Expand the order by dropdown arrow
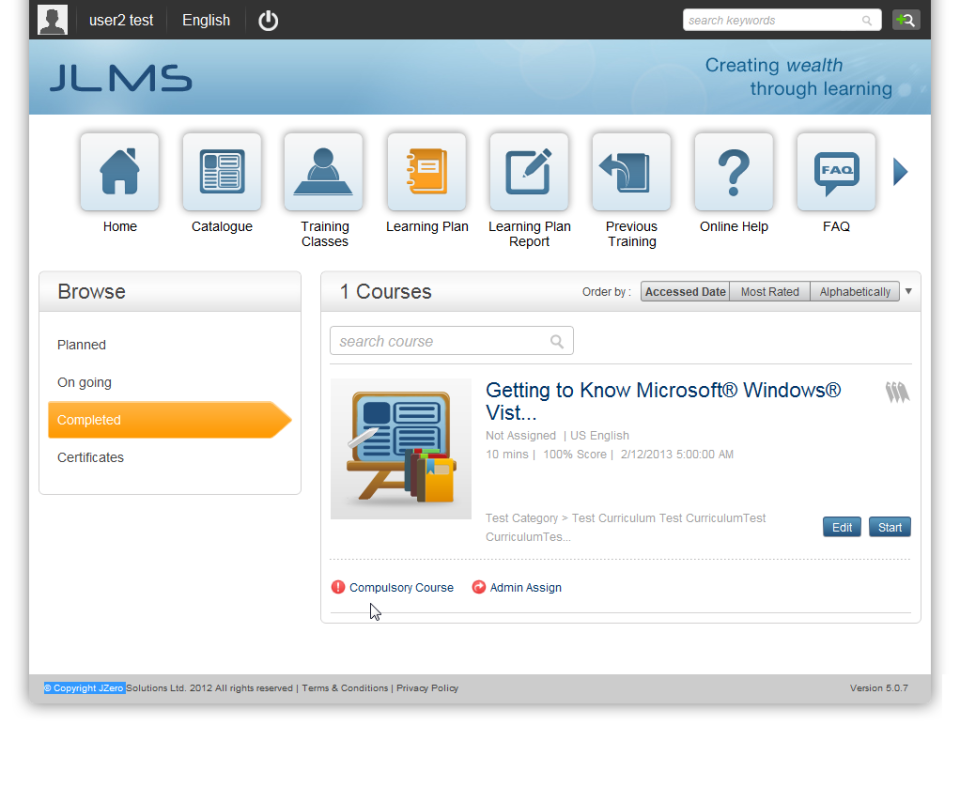This screenshot has width=960, height=787. pos(908,291)
